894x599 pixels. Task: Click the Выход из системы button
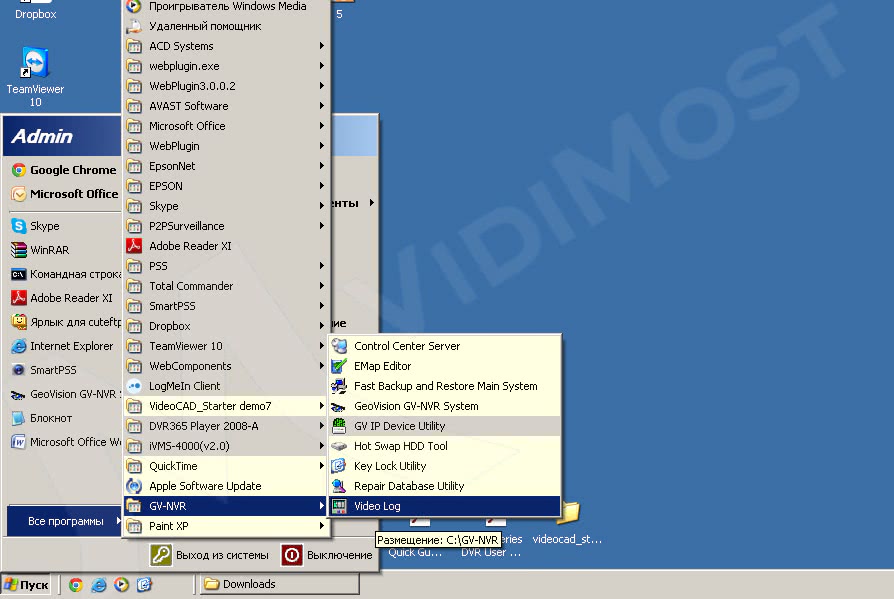[x=210, y=555]
